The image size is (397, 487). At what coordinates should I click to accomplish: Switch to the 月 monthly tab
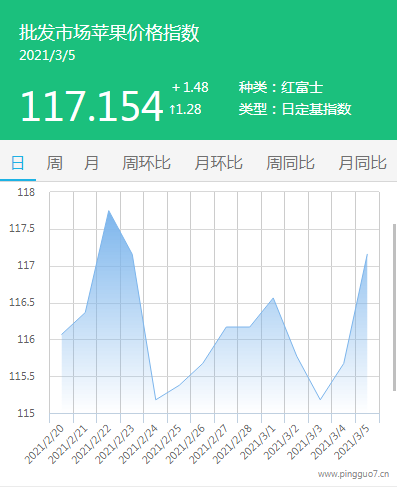point(91,163)
